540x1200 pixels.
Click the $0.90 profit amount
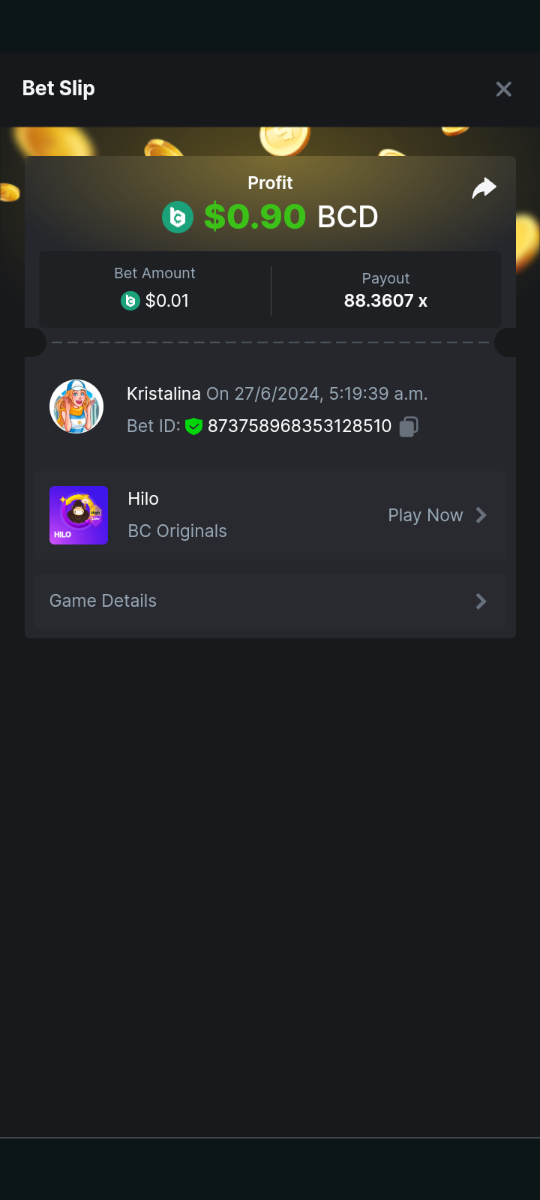click(255, 217)
